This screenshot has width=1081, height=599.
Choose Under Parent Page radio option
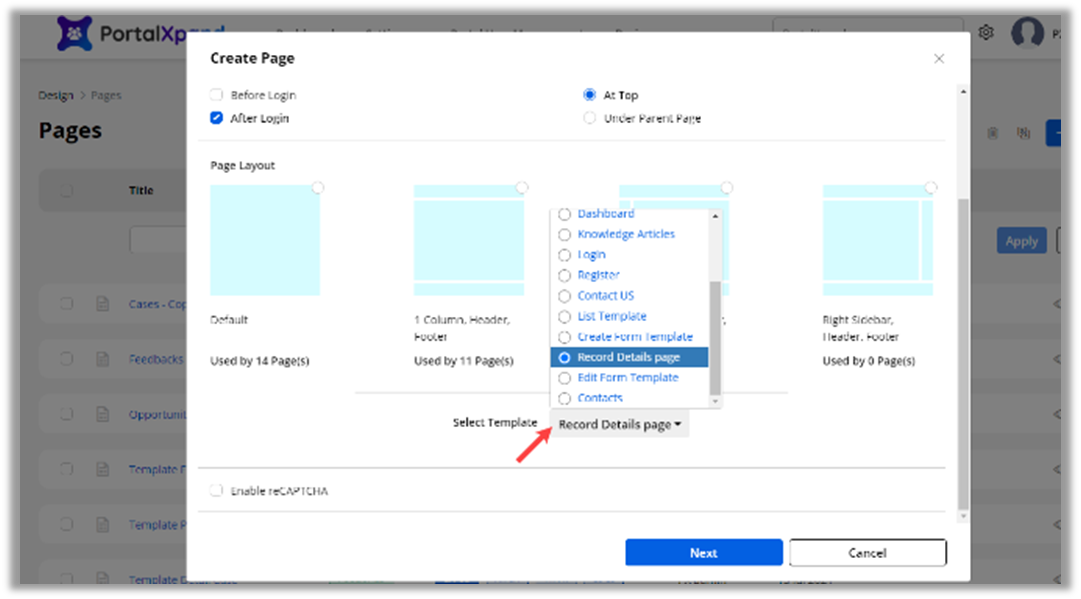[x=589, y=118]
